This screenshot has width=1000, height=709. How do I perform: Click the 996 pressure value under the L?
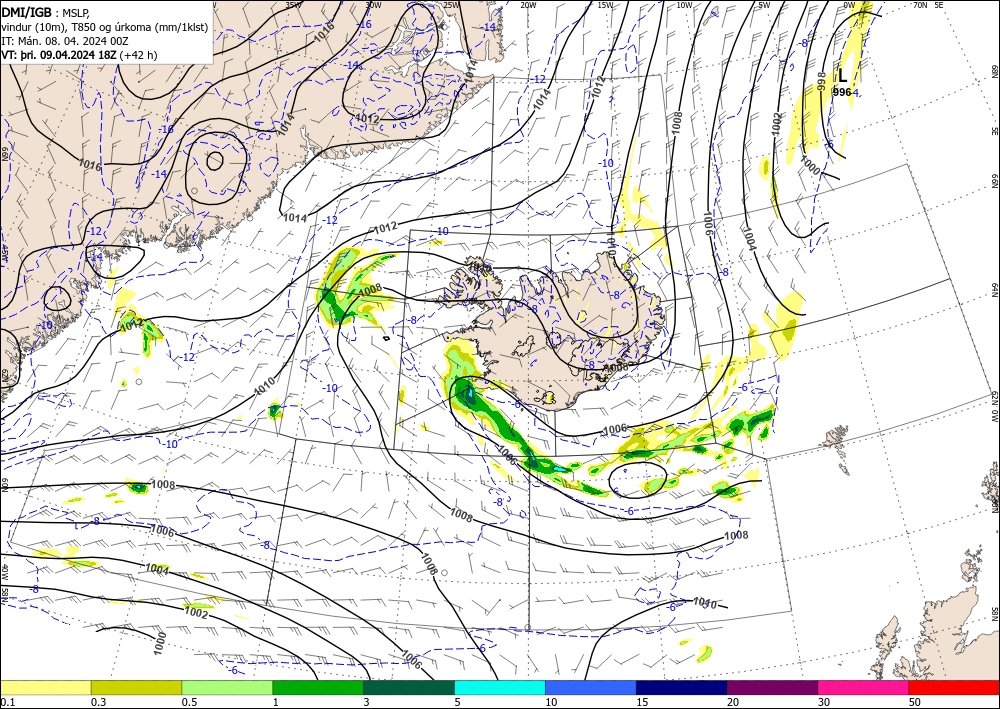point(842,92)
